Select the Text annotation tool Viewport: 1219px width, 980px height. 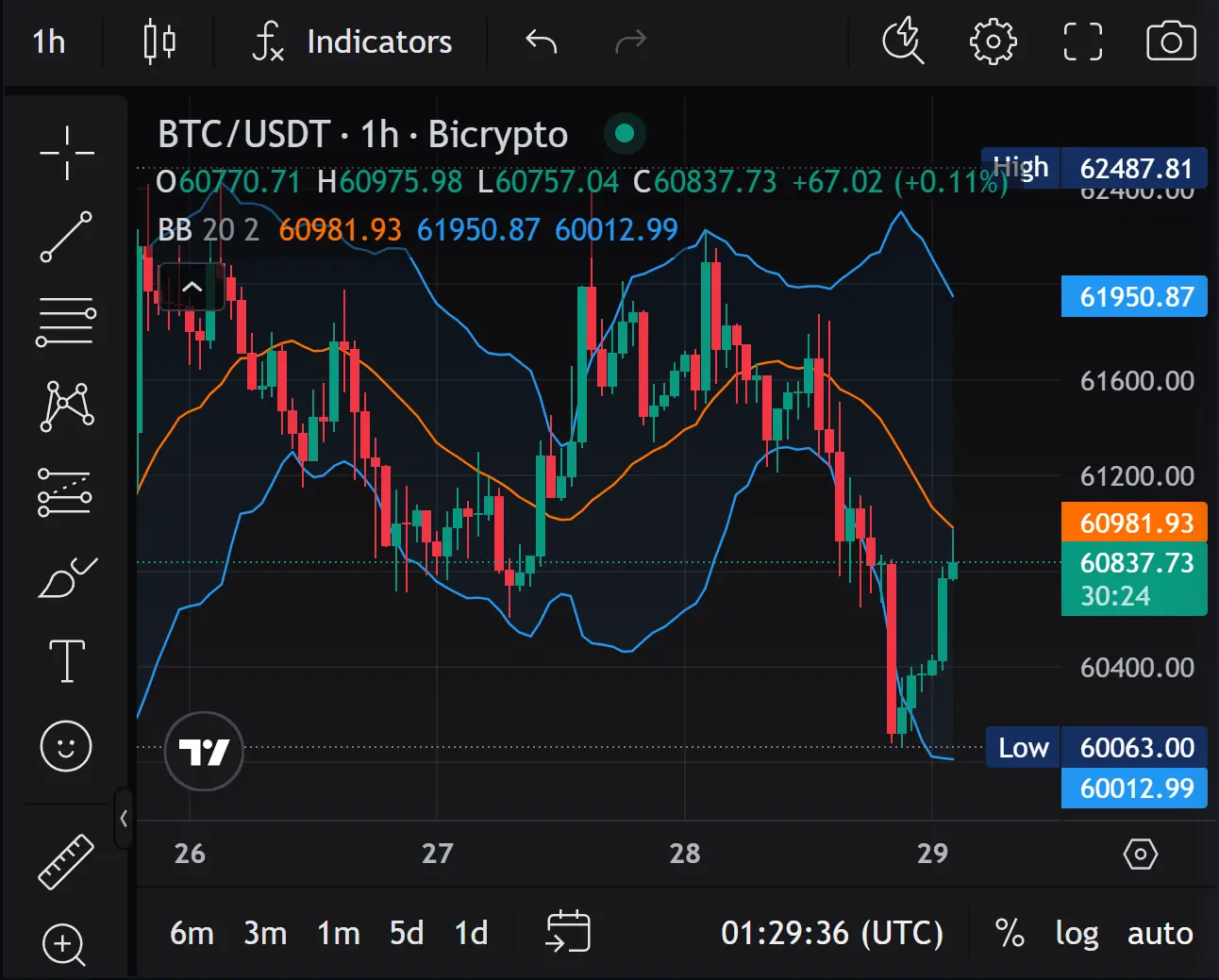tap(65, 662)
